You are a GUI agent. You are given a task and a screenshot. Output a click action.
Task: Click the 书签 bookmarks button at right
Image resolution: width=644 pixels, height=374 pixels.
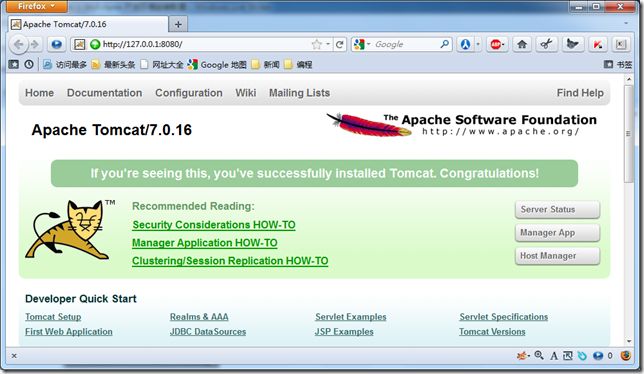[618, 64]
